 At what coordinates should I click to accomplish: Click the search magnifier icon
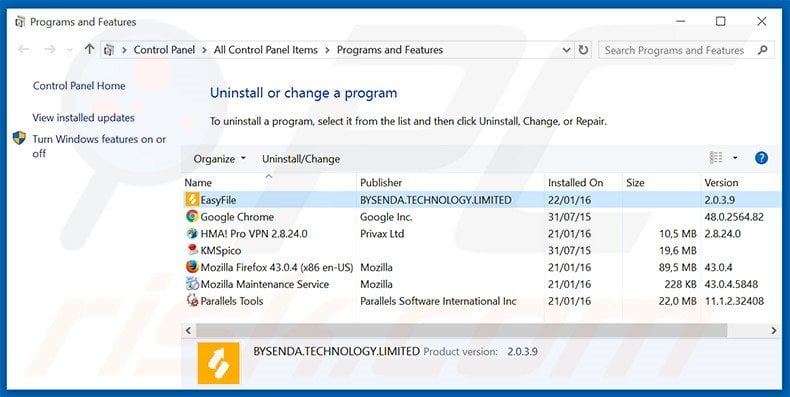pos(762,50)
